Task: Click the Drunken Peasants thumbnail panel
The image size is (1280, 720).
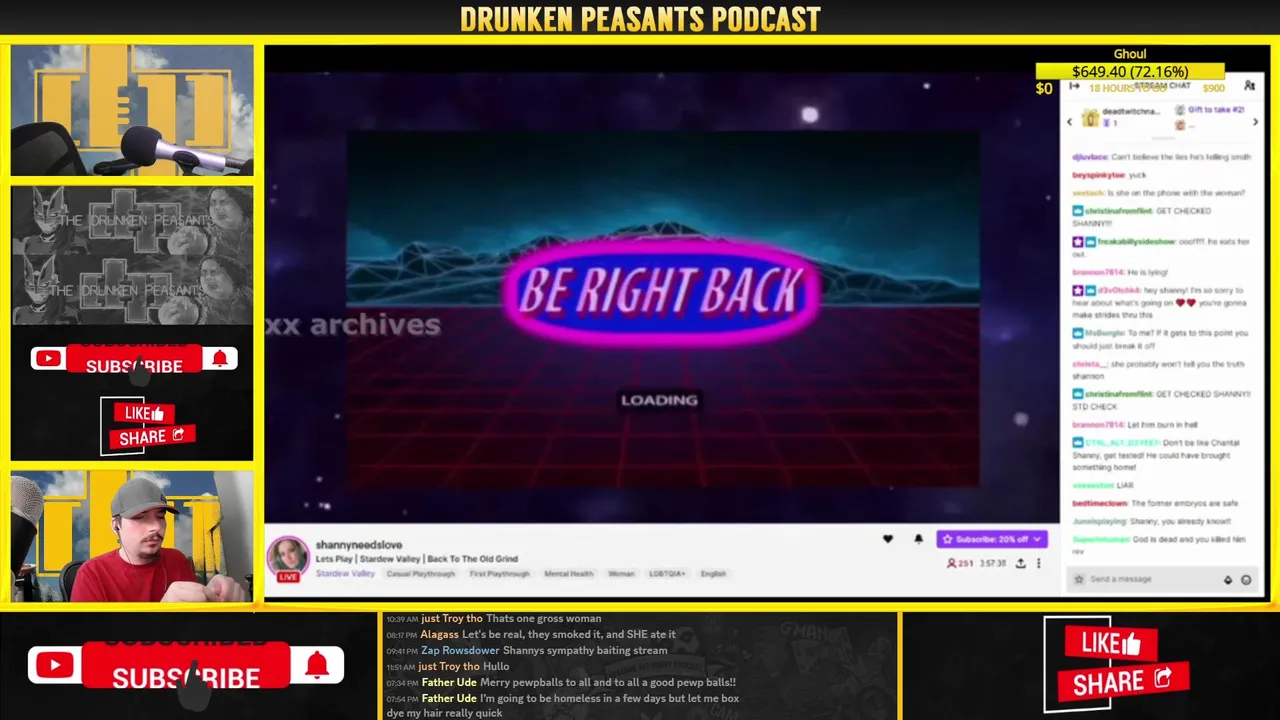Action: (132, 254)
